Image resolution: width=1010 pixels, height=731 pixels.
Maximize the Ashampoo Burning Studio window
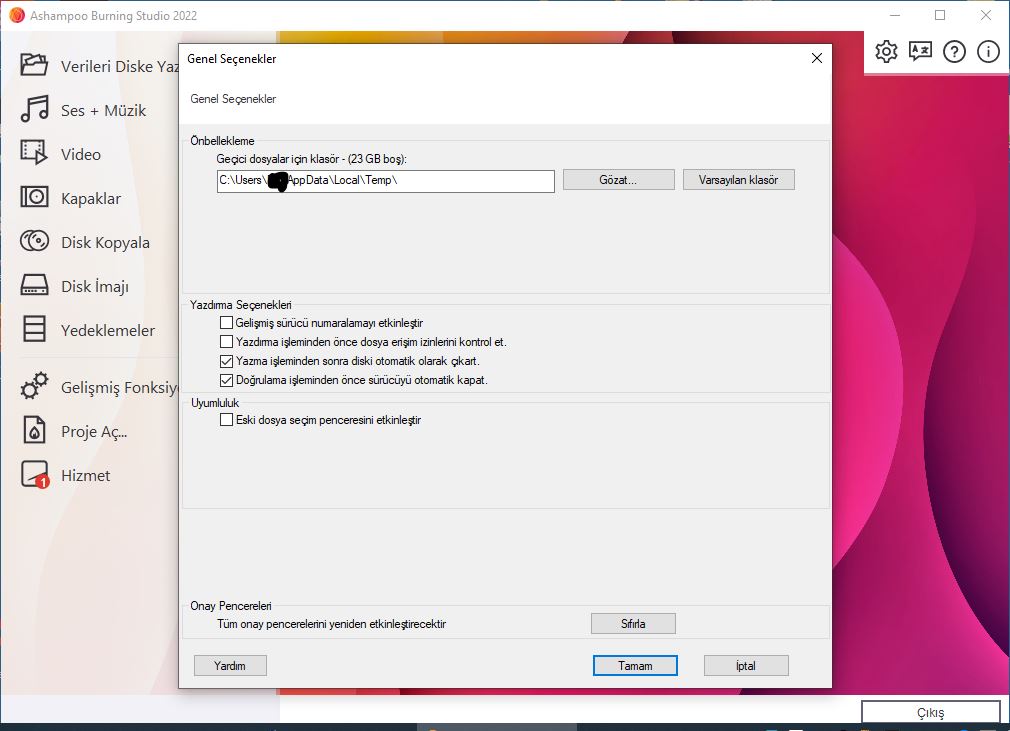click(x=940, y=15)
